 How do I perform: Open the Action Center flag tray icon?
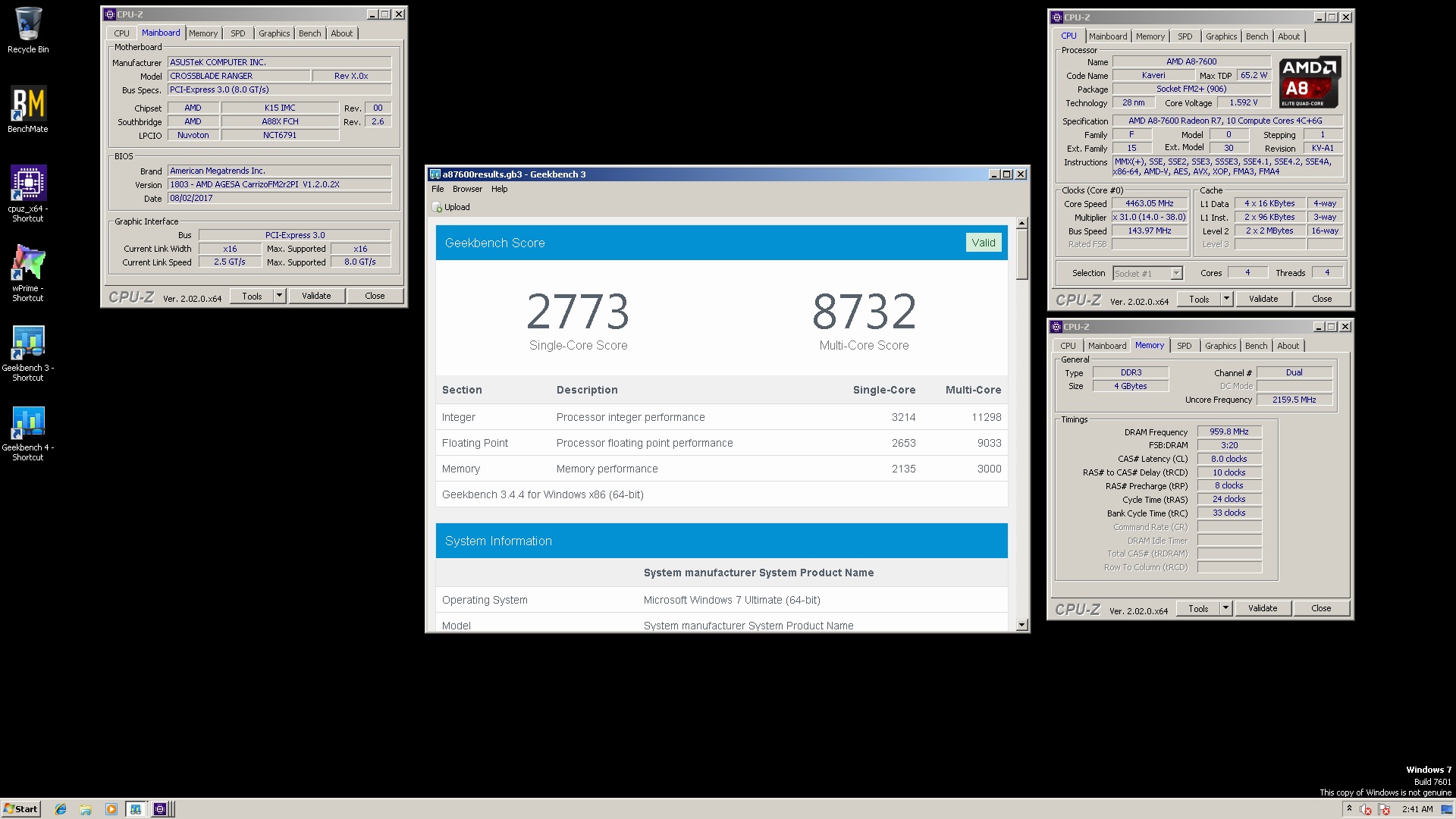[x=1385, y=809]
